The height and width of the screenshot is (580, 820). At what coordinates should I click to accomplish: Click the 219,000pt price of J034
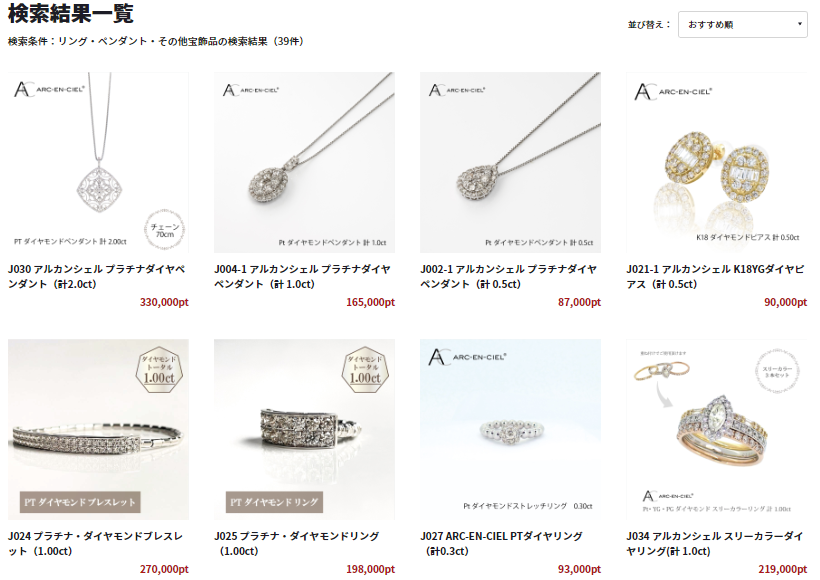pos(782,569)
